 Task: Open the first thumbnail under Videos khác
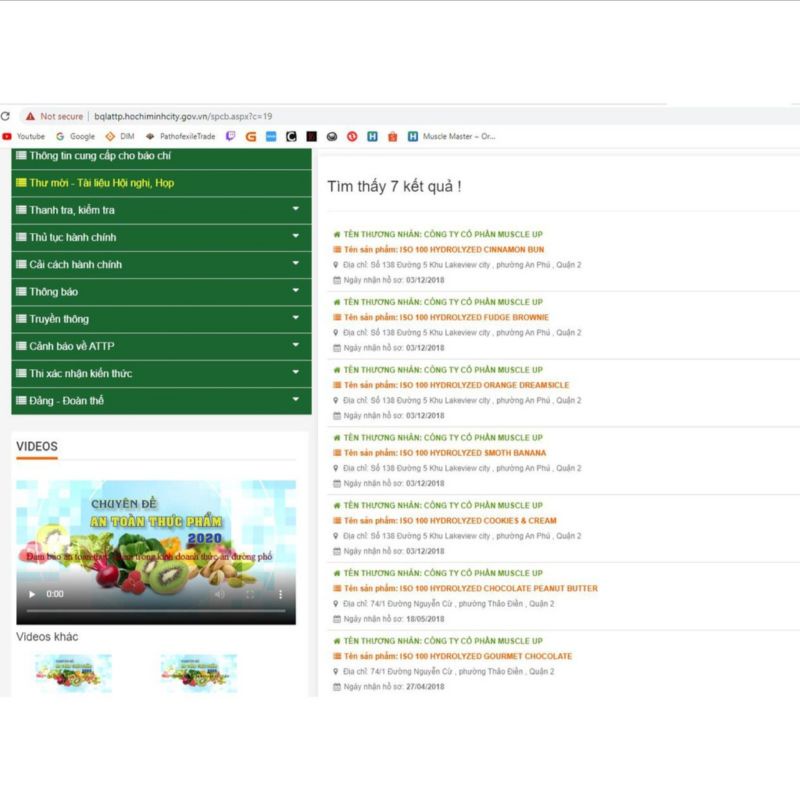click(x=73, y=673)
